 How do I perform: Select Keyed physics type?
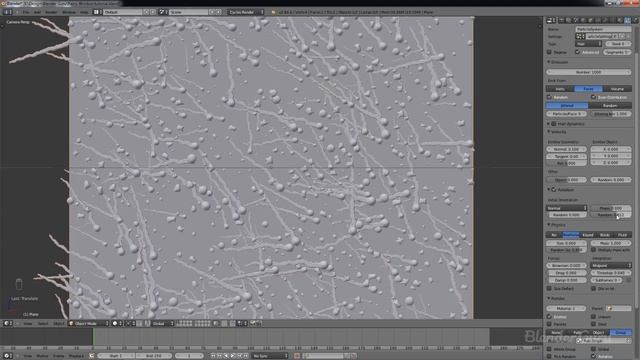click(x=588, y=235)
